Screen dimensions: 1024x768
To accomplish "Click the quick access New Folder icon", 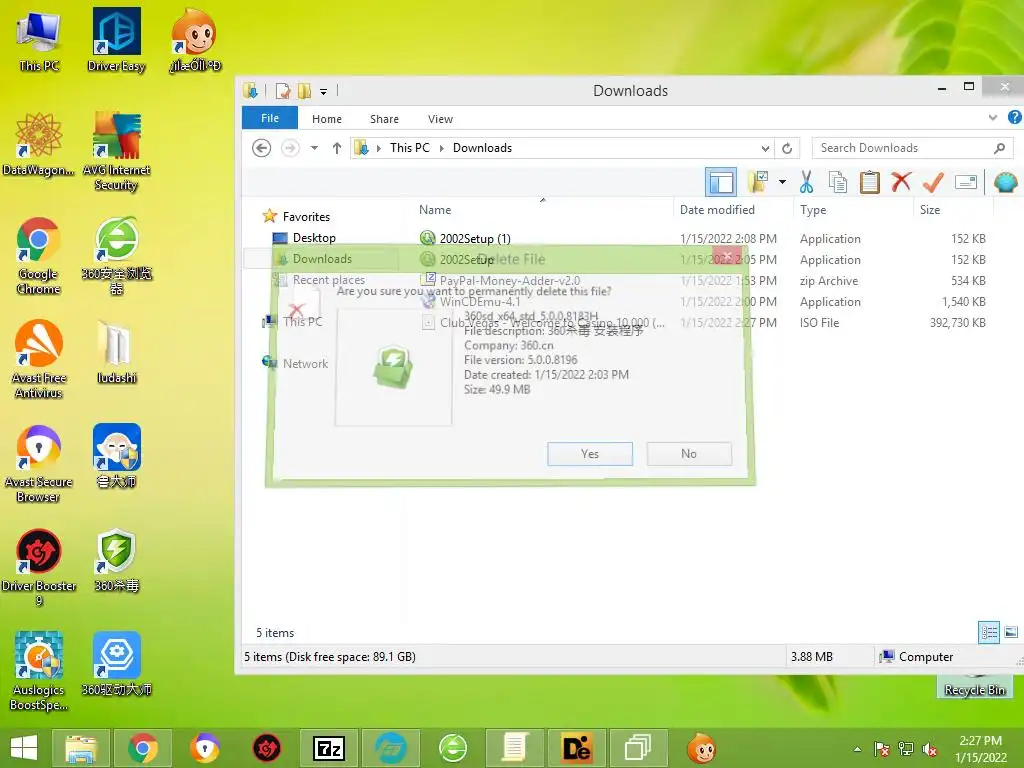I will 304,91.
